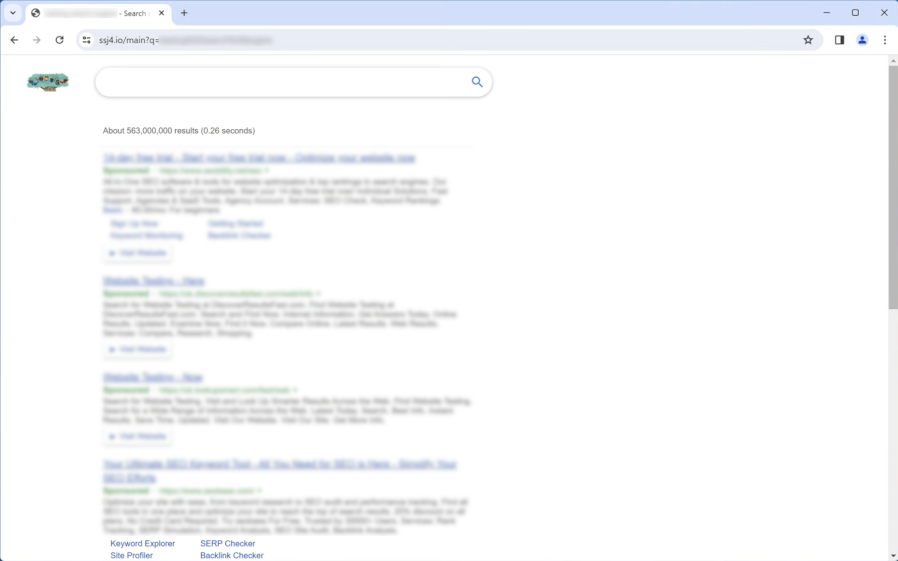This screenshot has width=898, height=561.
Task: Click the browser Back arrow
Action: [x=14, y=40]
